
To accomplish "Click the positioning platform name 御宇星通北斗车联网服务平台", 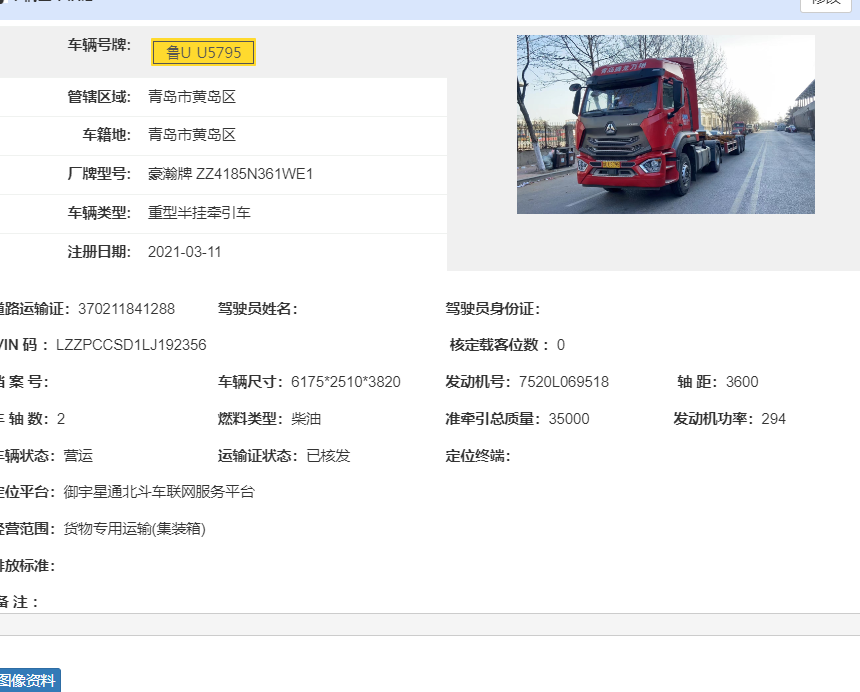I will [x=159, y=492].
